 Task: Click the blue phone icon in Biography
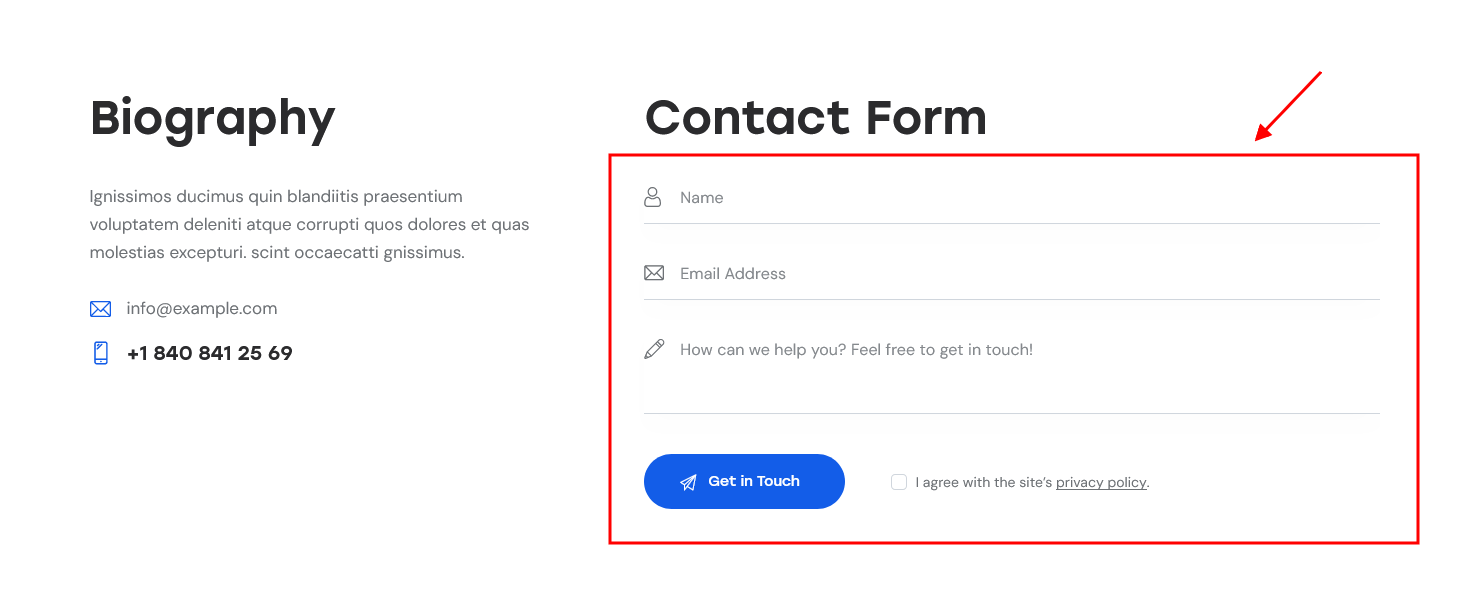coord(100,353)
